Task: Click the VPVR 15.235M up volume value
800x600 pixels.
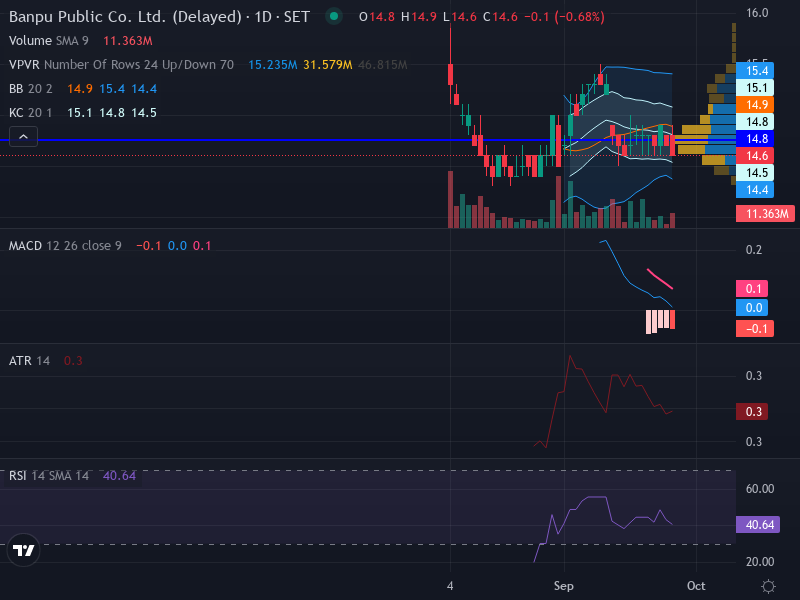Action: (272, 65)
